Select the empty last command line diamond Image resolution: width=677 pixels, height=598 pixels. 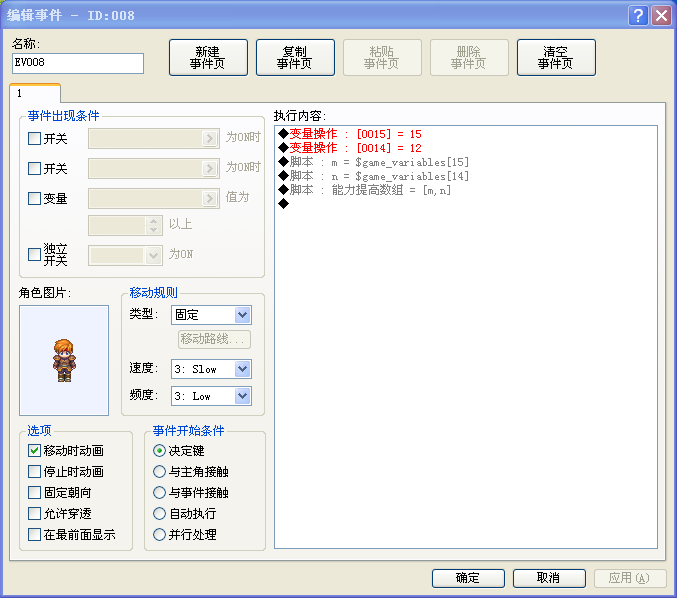(284, 203)
